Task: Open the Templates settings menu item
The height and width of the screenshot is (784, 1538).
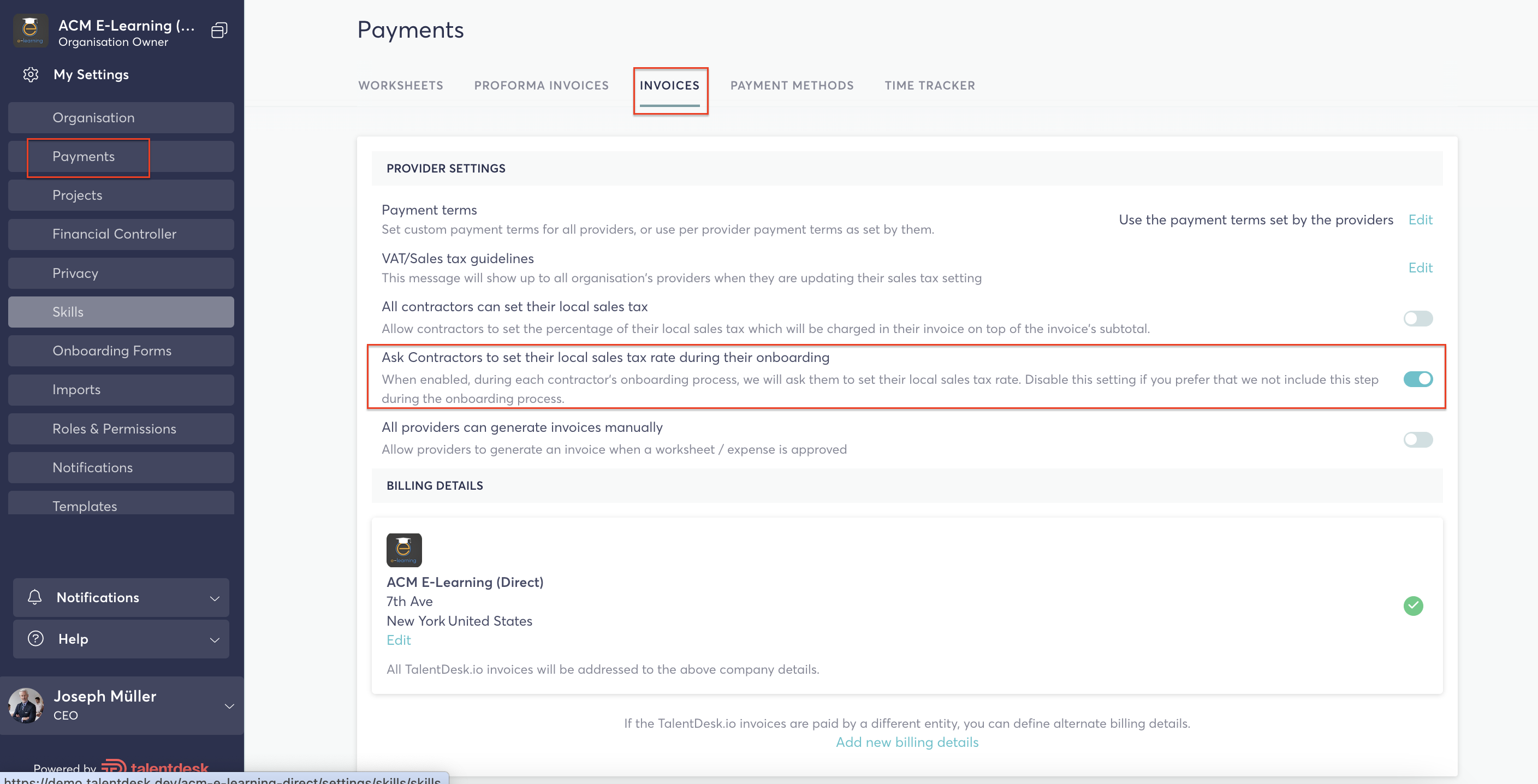Action: (121, 503)
